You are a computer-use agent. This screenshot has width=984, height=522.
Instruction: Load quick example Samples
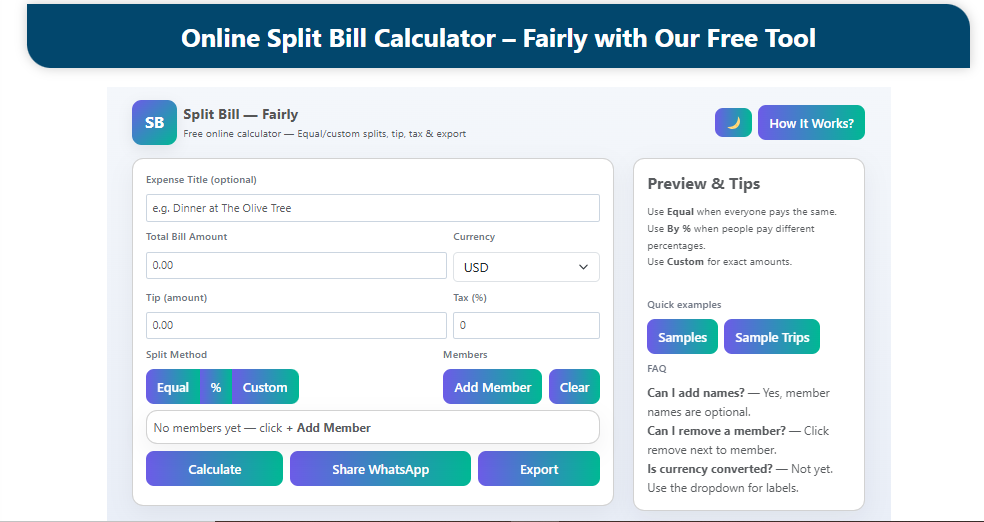tap(682, 337)
